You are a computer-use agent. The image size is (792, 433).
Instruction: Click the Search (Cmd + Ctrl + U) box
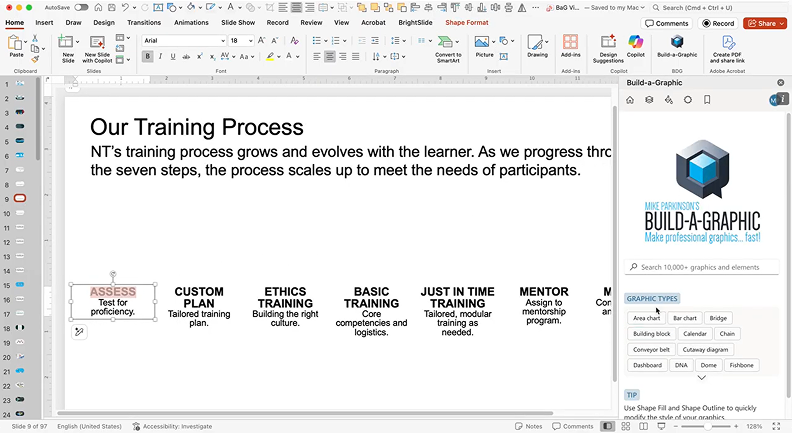click(x=719, y=8)
